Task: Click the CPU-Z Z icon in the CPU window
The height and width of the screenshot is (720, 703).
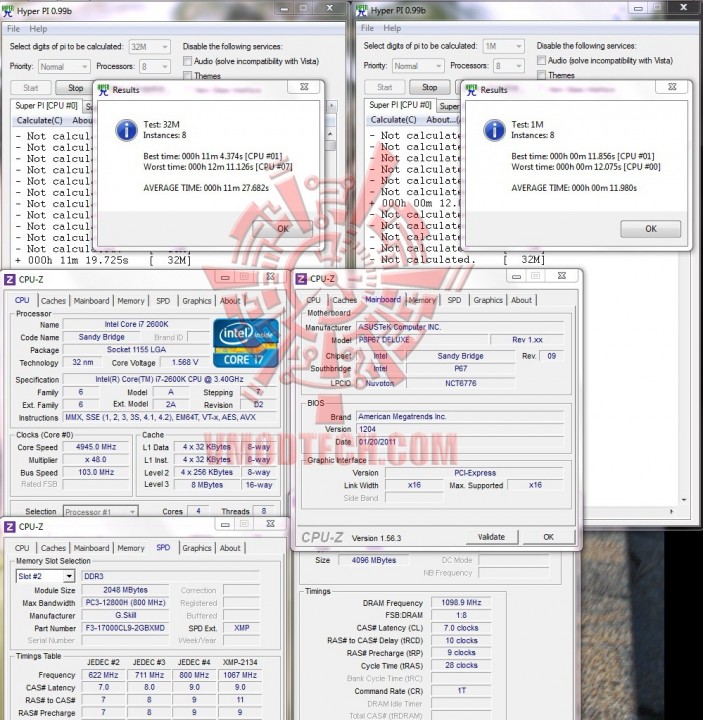Action: [x=10, y=280]
